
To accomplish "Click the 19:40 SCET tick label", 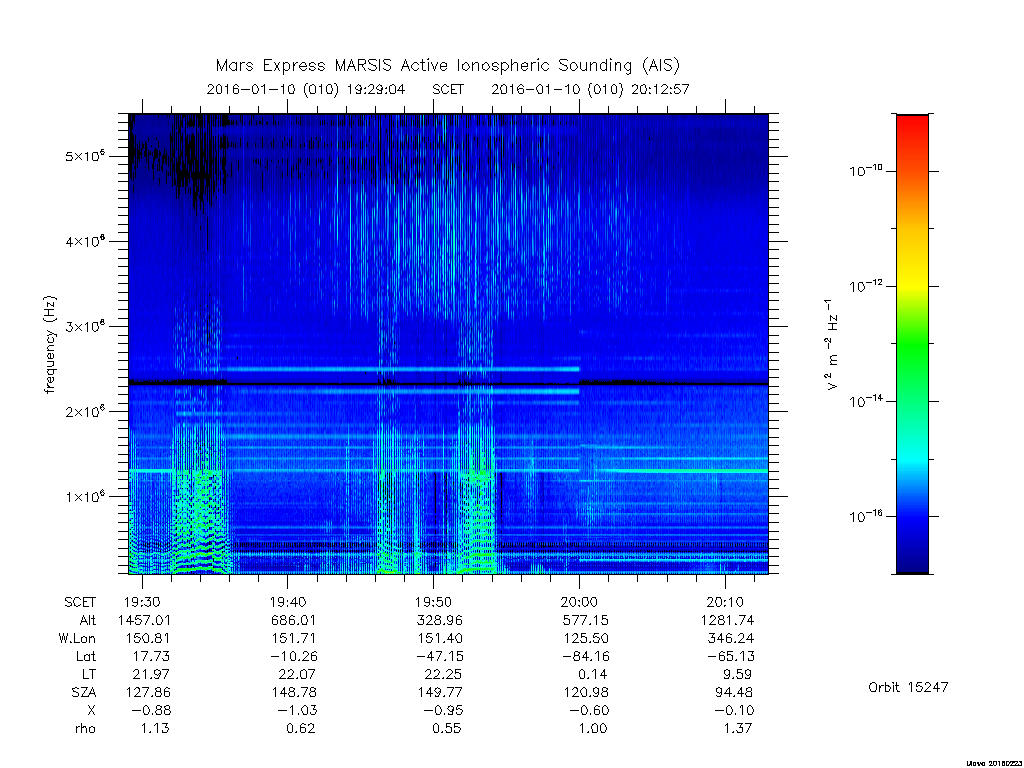I will coord(288,602).
